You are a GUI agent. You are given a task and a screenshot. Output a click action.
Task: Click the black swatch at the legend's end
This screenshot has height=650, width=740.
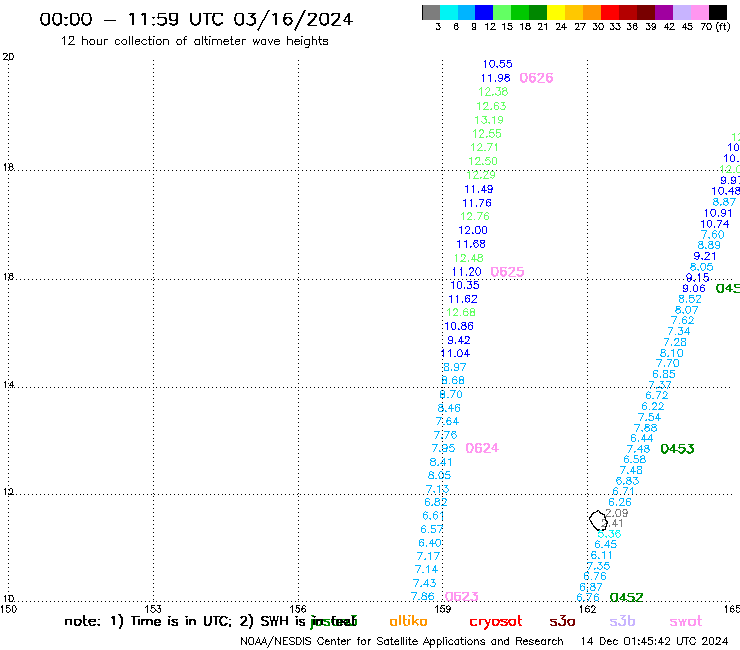(718, 12)
